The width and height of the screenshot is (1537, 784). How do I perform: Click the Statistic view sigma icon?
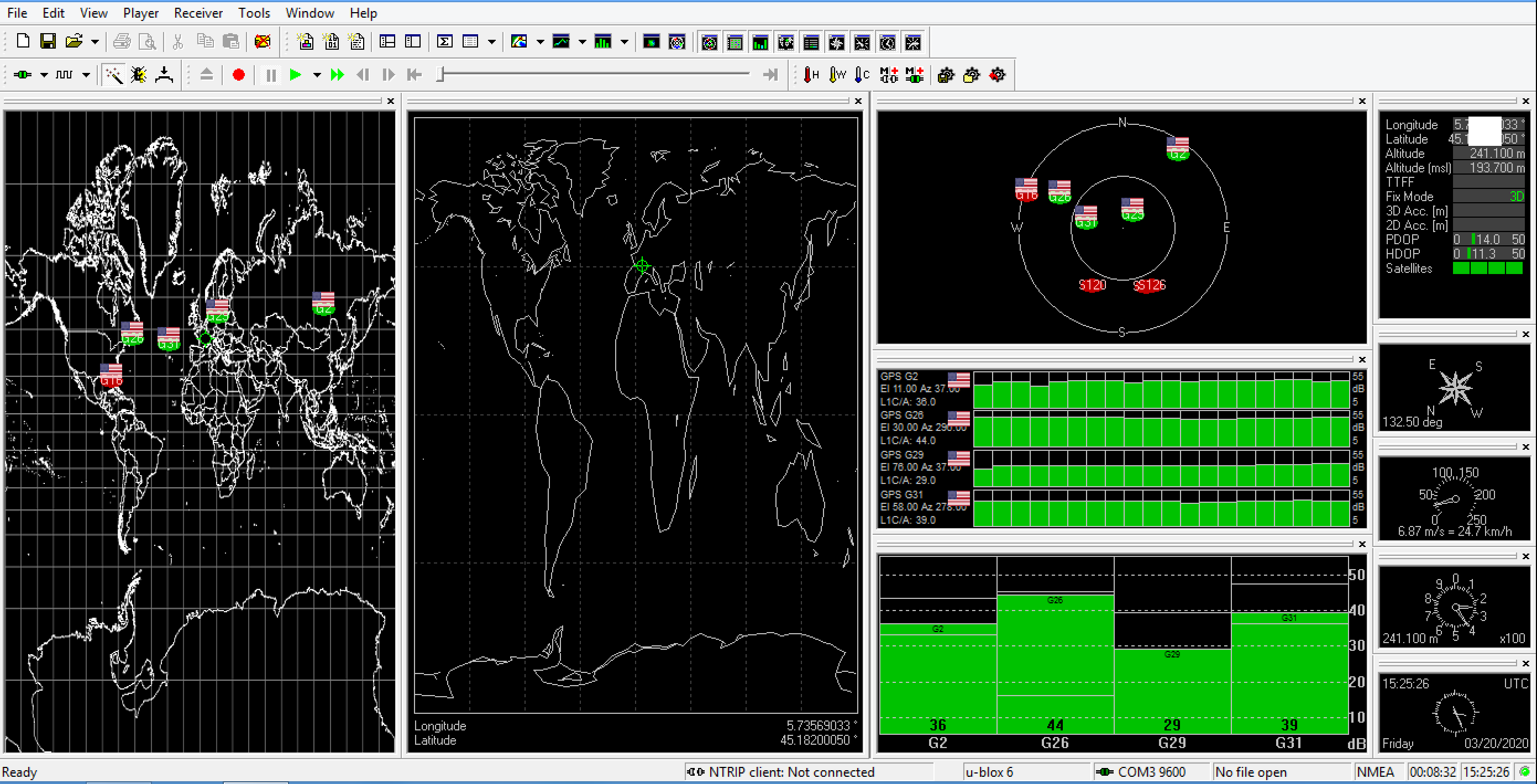pos(444,41)
